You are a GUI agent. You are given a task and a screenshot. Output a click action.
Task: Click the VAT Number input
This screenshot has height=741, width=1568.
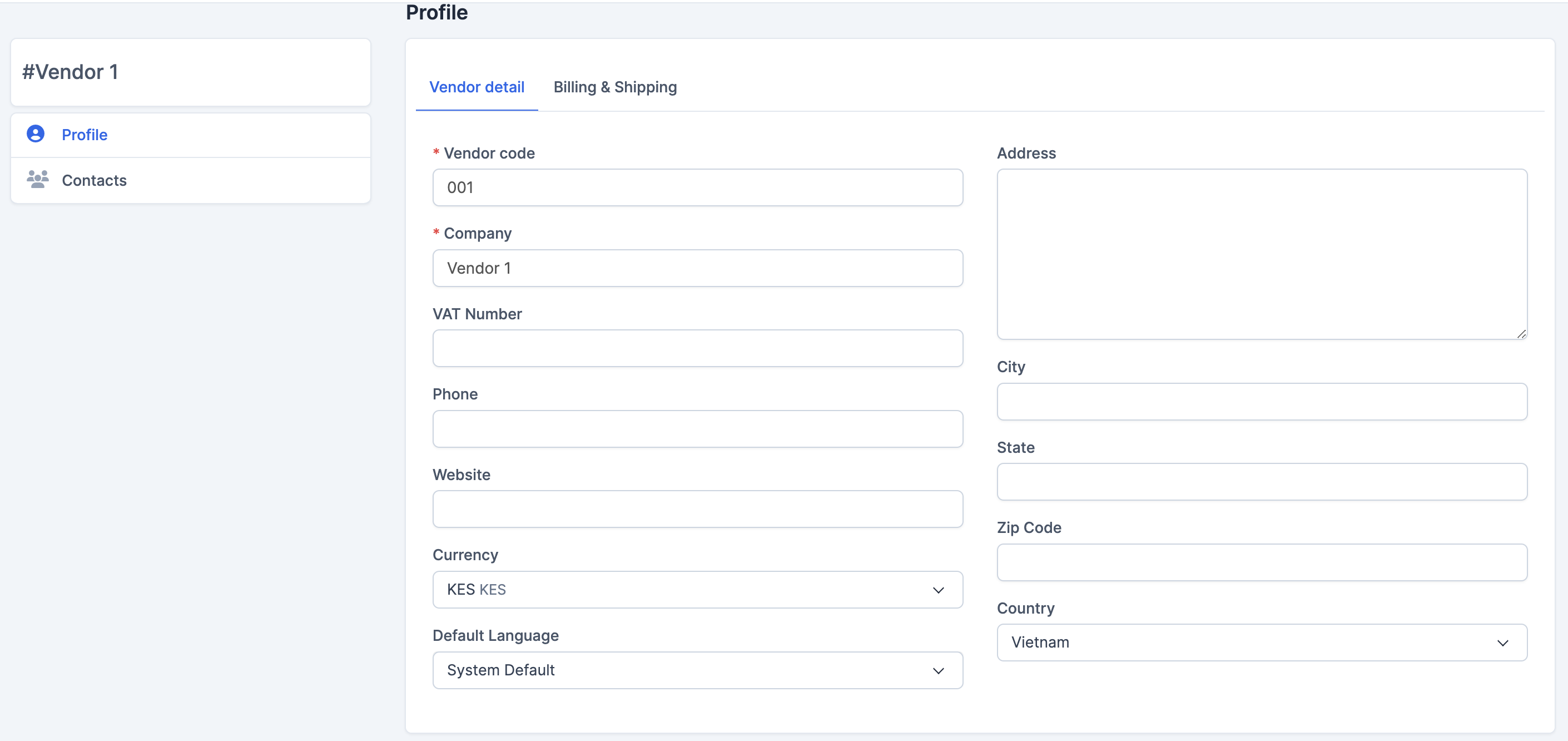[x=697, y=348]
